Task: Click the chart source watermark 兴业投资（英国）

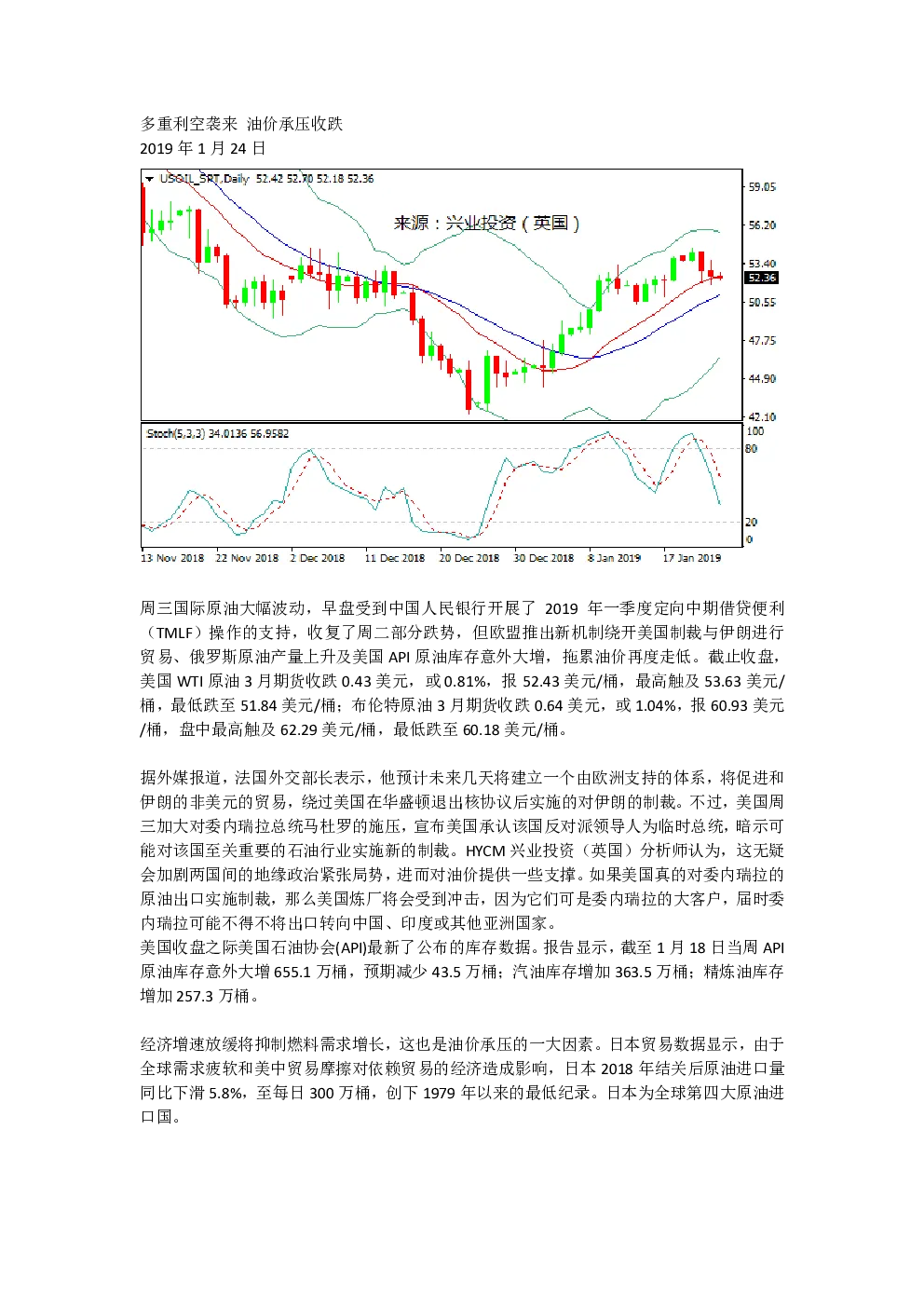Action: pos(486,223)
